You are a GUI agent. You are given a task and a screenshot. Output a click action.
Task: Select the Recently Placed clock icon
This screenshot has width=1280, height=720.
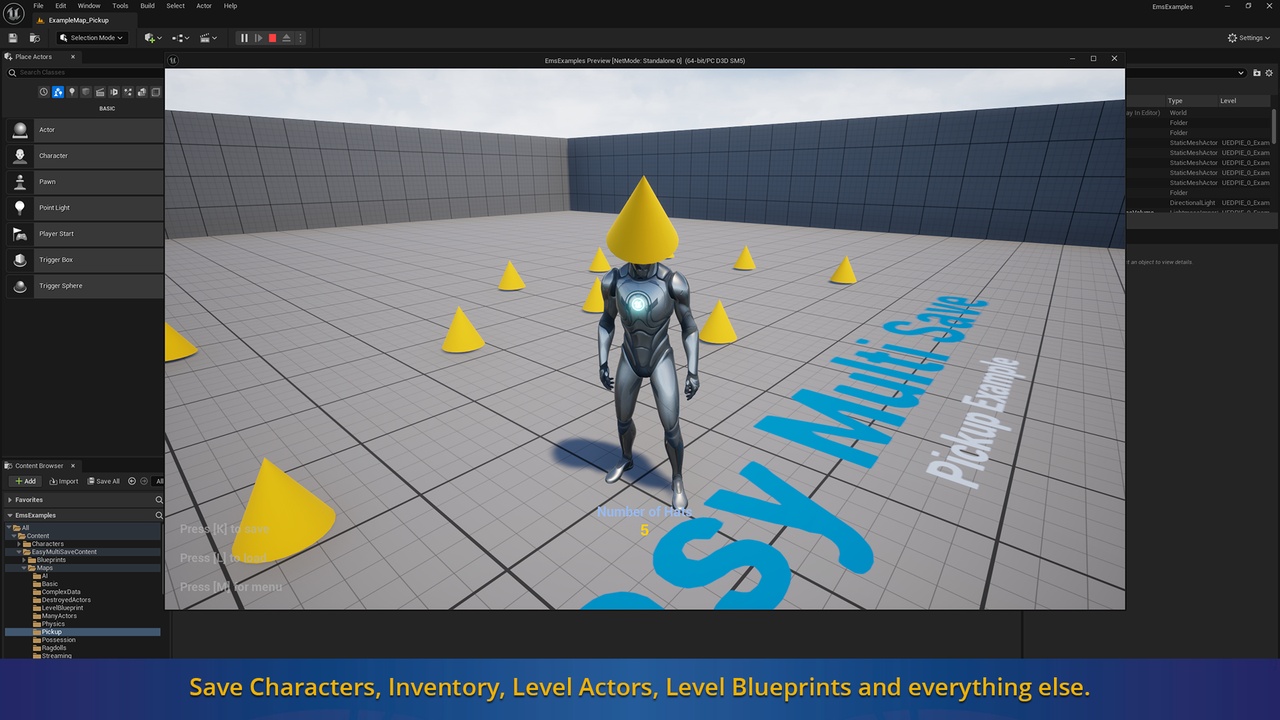coord(44,92)
